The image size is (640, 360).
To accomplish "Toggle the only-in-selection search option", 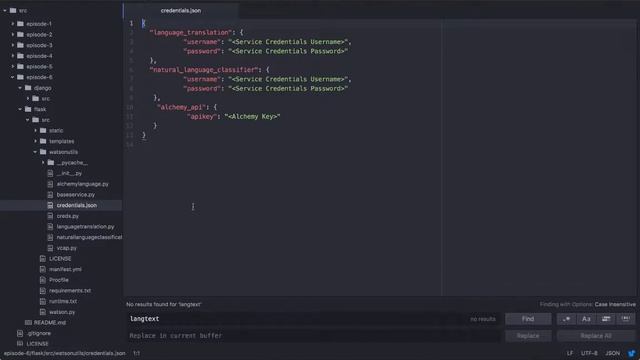I will click(x=606, y=319).
